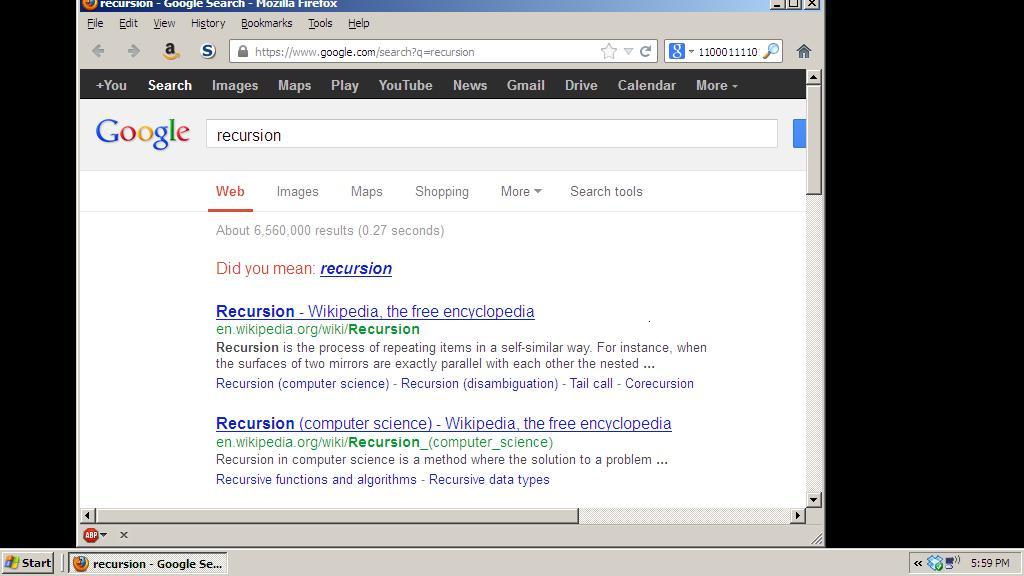This screenshot has height=576, width=1024.
Task: Click the padlock site identity icon
Action: point(243,52)
